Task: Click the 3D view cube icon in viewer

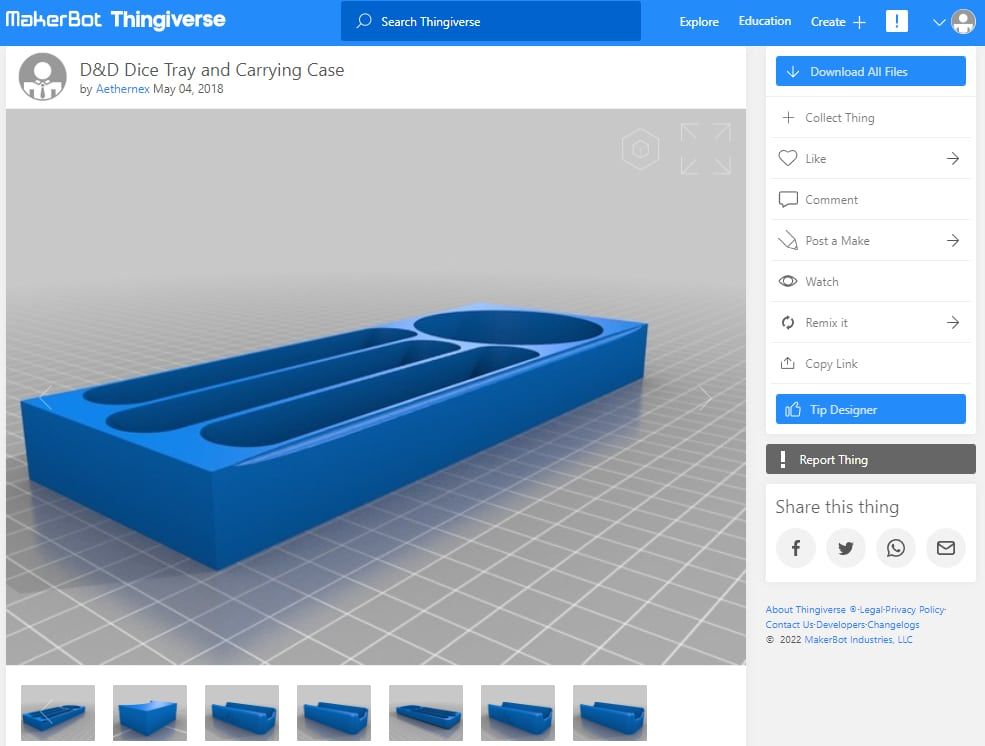Action: [x=641, y=148]
